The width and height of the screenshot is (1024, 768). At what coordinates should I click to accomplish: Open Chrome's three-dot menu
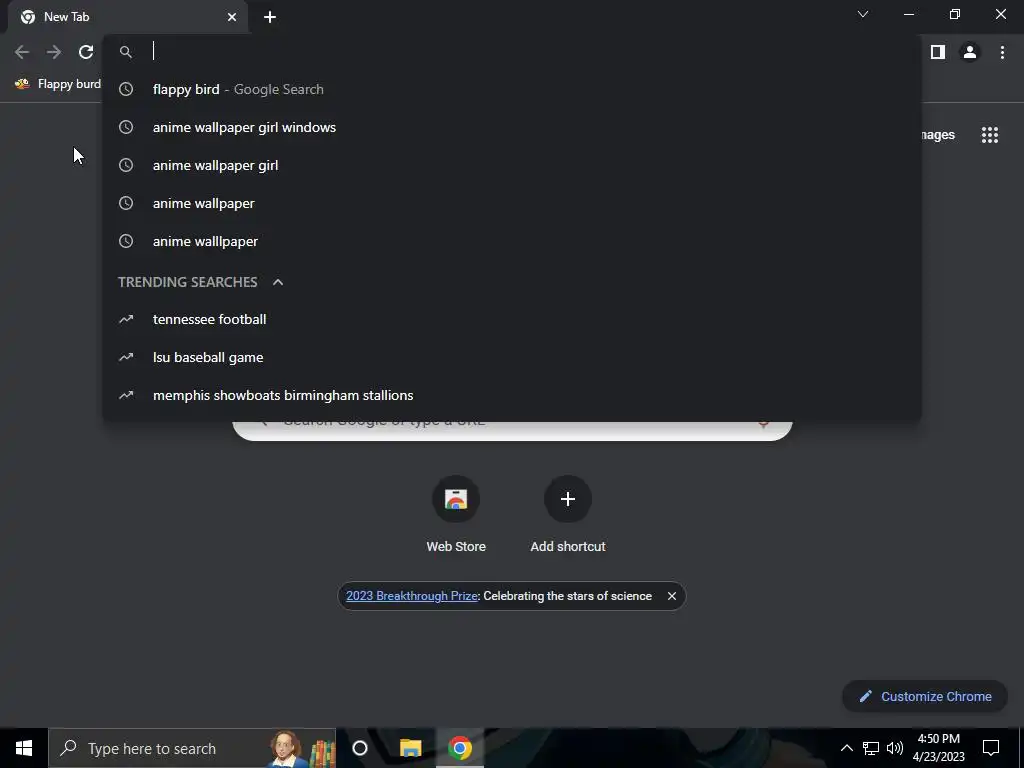(1002, 52)
